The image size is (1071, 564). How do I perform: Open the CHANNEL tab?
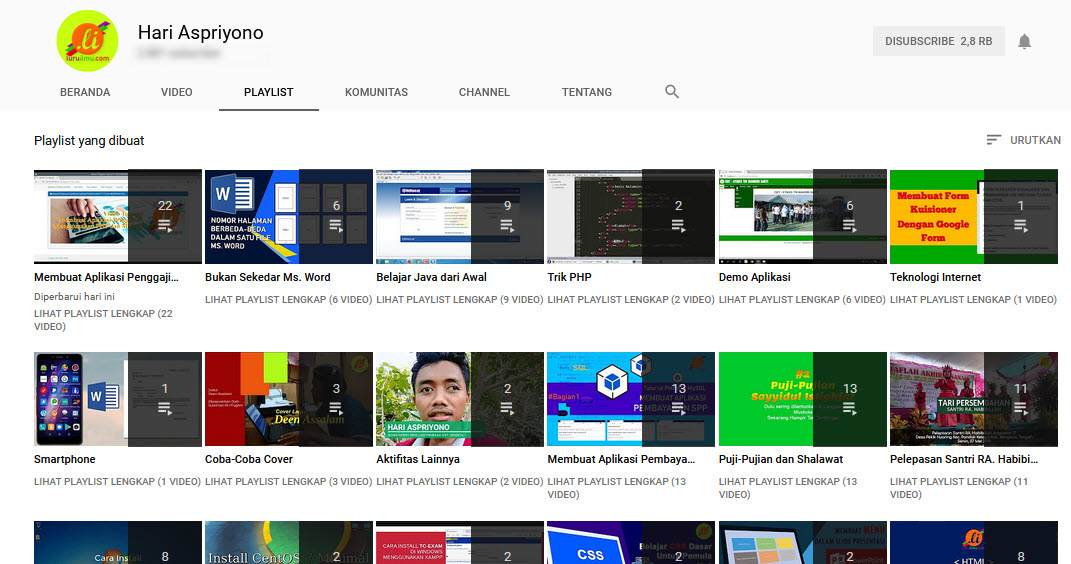[x=484, y=92]
